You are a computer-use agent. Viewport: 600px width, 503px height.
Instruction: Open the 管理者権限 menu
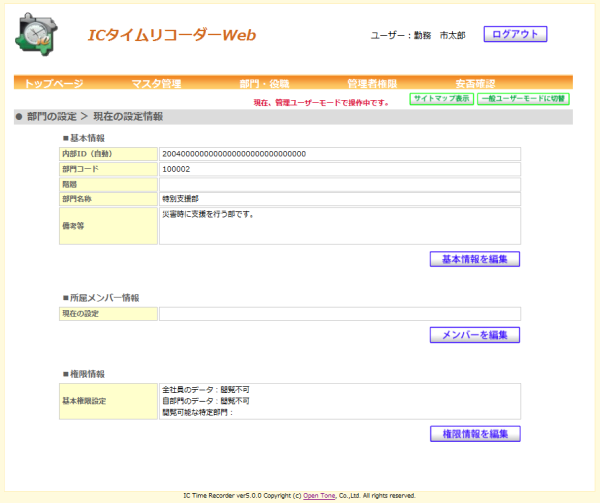point(372,83)
